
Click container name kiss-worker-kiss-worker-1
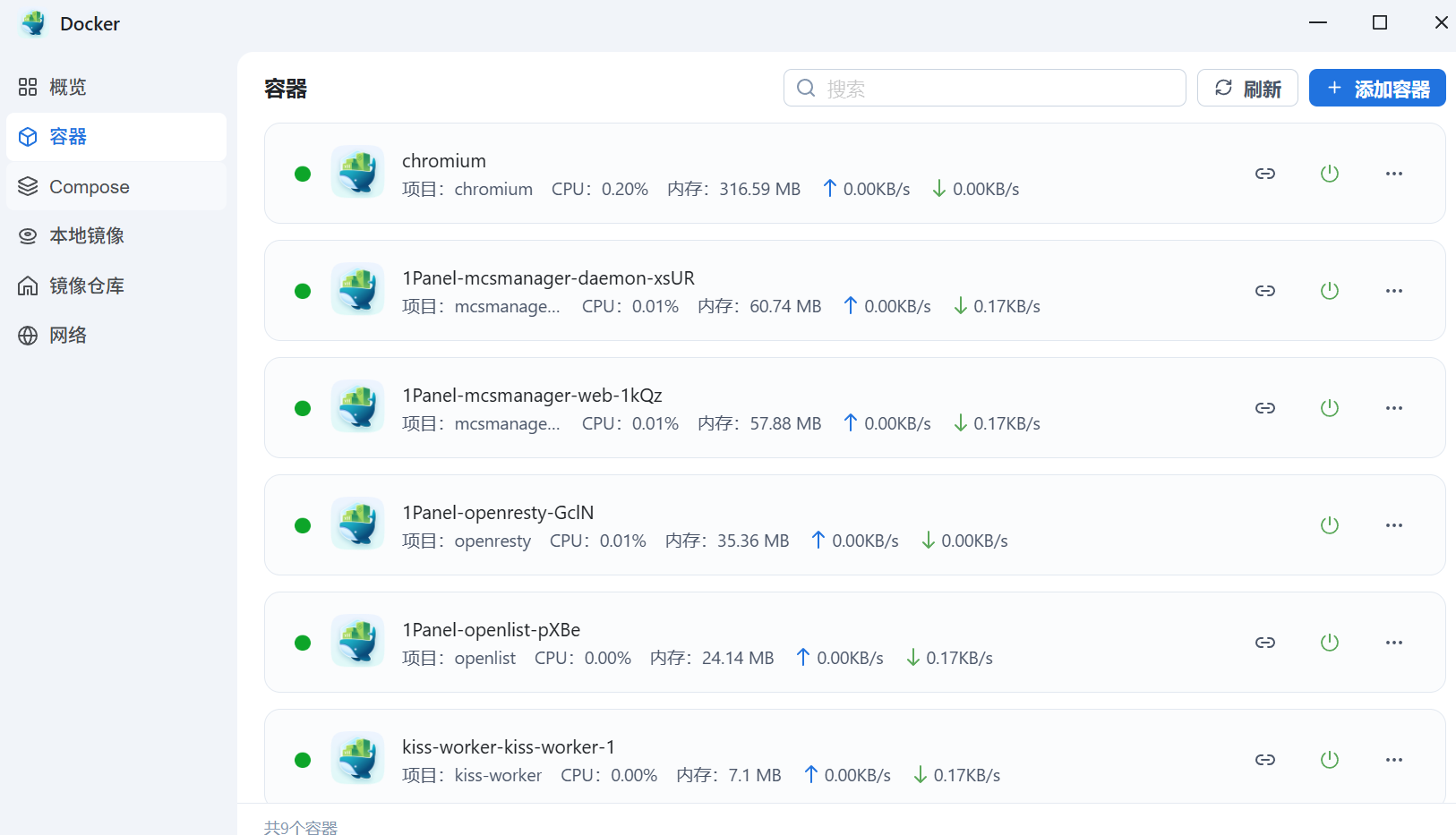click(509, 747)
